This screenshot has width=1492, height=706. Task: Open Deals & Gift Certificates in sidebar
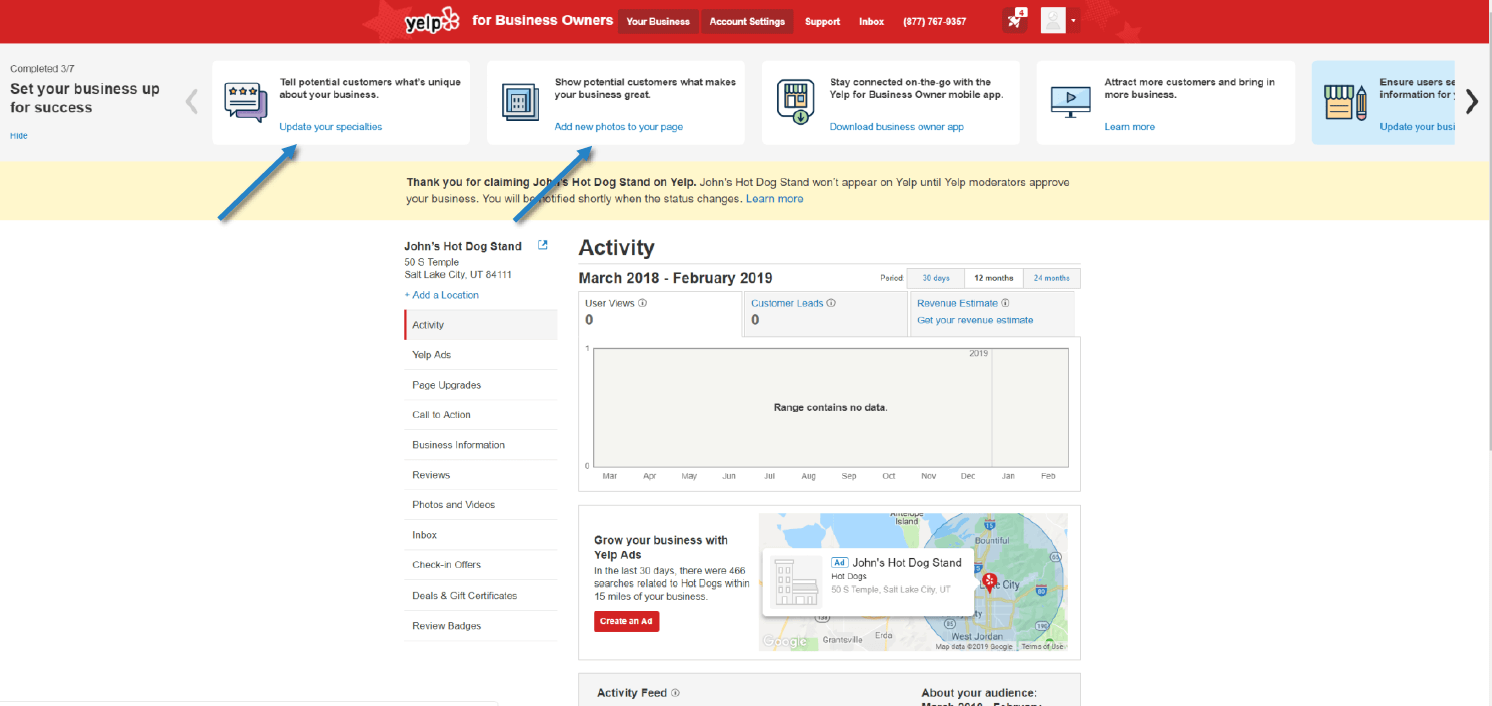pos(481,596)
